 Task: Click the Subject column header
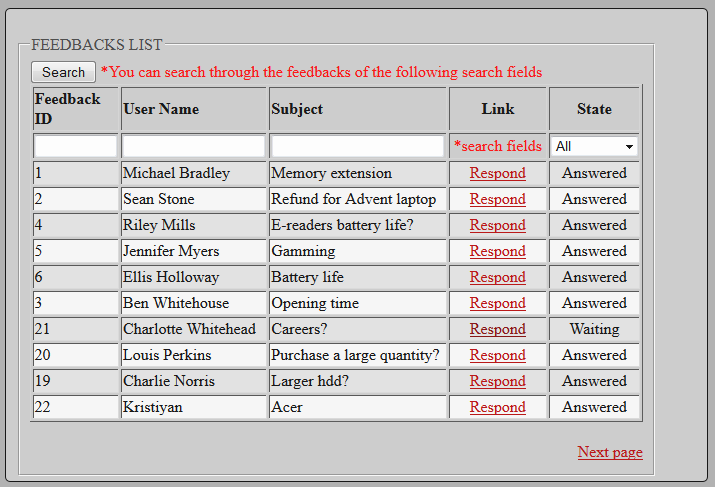click(x=297, y=109)
